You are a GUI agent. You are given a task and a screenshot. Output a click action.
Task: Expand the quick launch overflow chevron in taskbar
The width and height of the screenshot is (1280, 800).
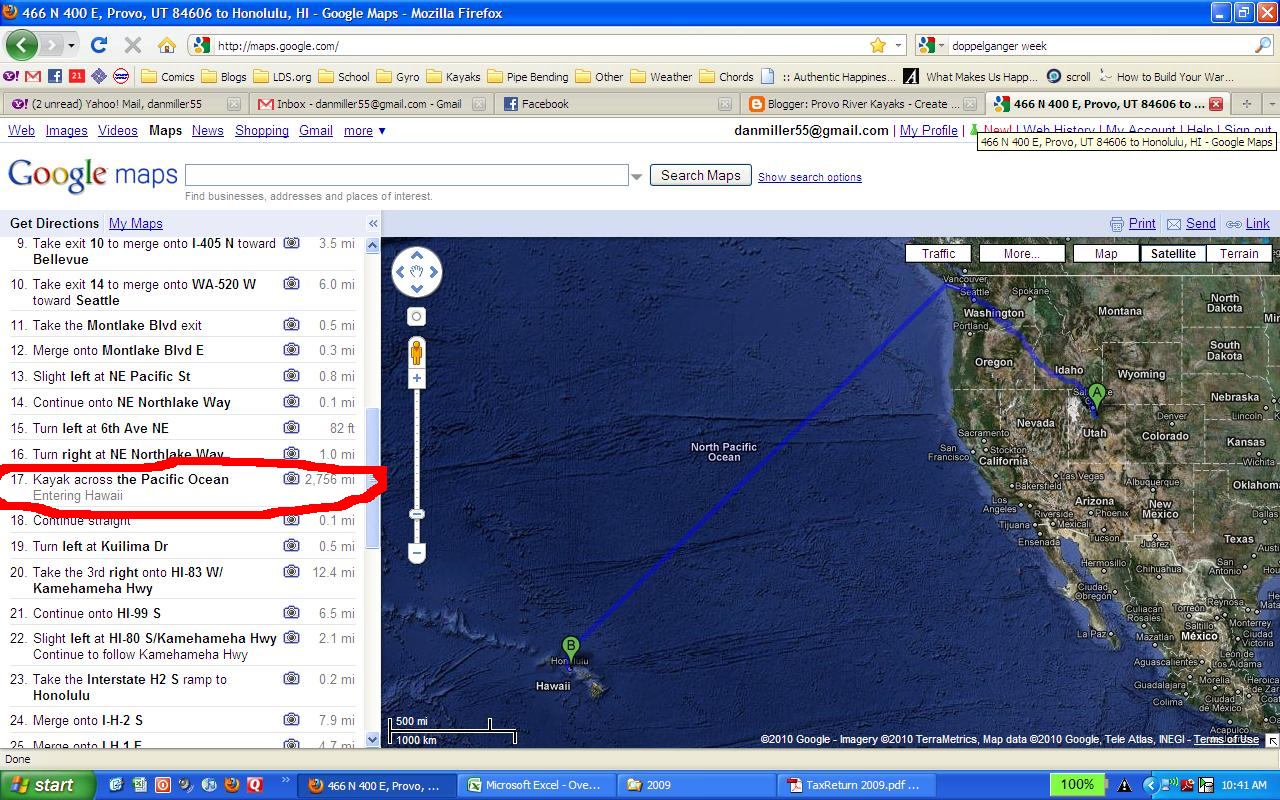tap(285, 781)
